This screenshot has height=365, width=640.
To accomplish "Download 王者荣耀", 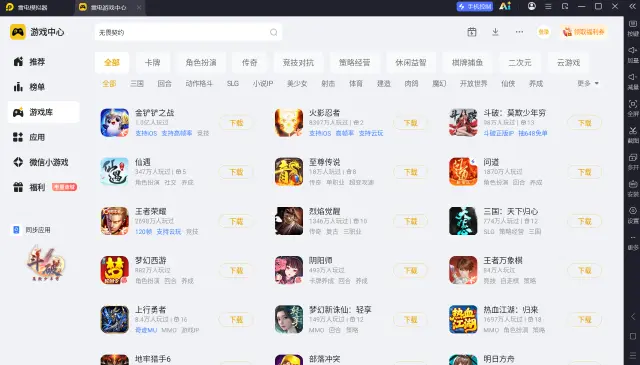I will tap(236, 221).
